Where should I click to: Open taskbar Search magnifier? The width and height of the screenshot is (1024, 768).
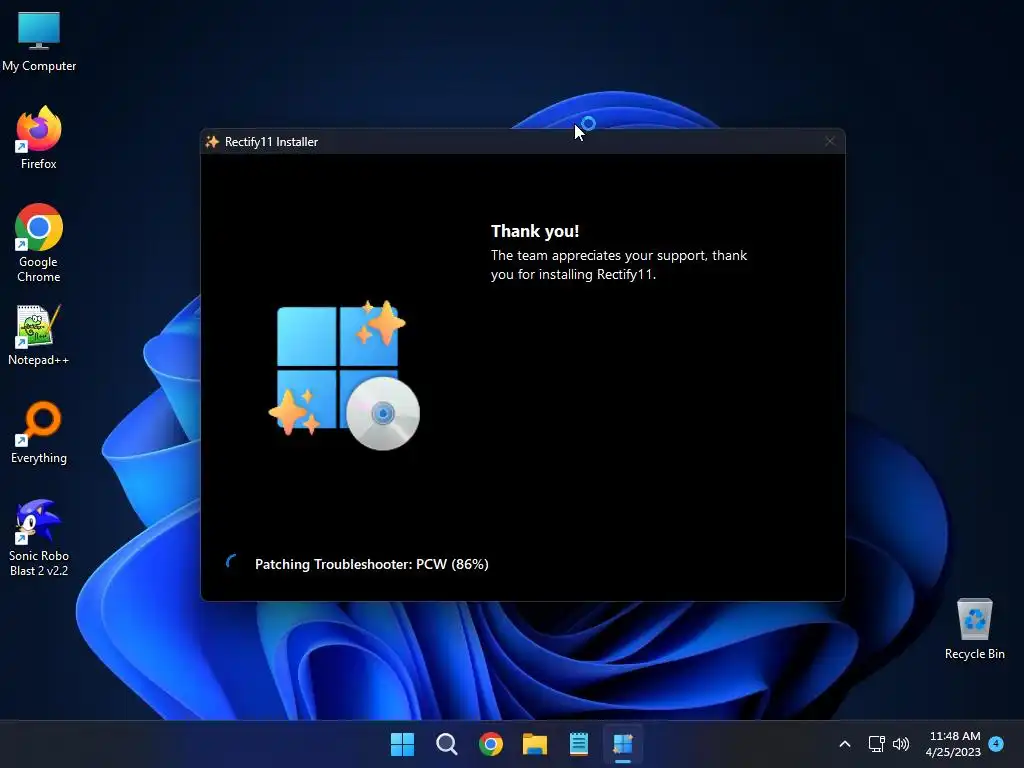pyautogui.click(x=447, y=744)
